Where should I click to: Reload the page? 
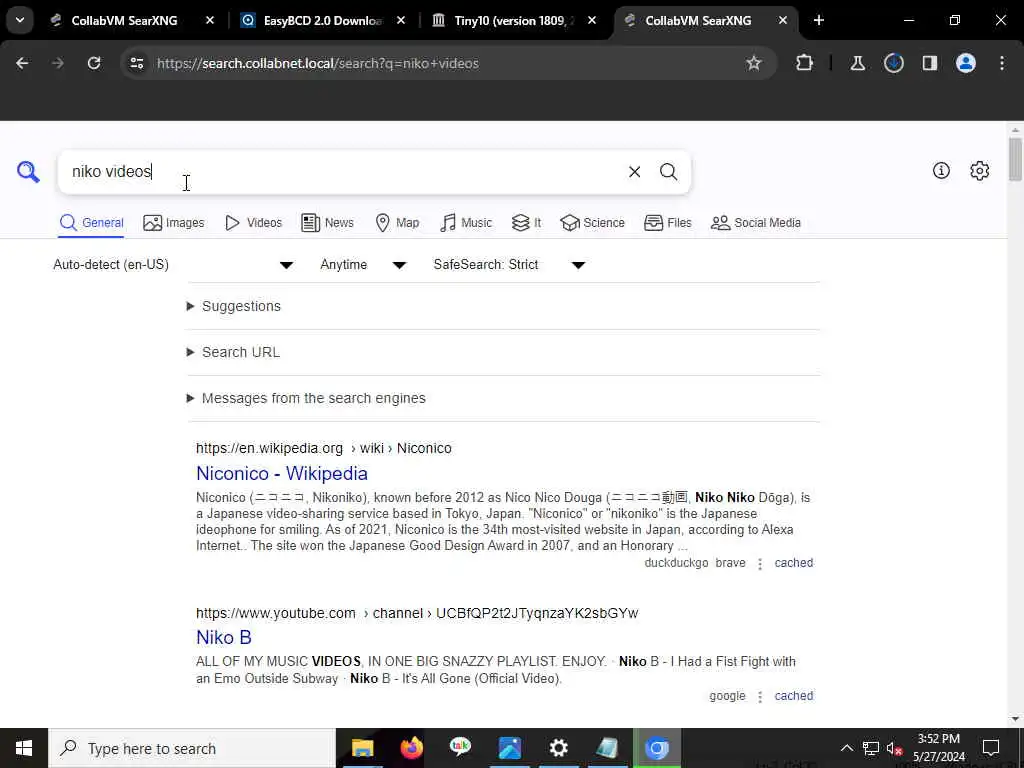point(94,63)
